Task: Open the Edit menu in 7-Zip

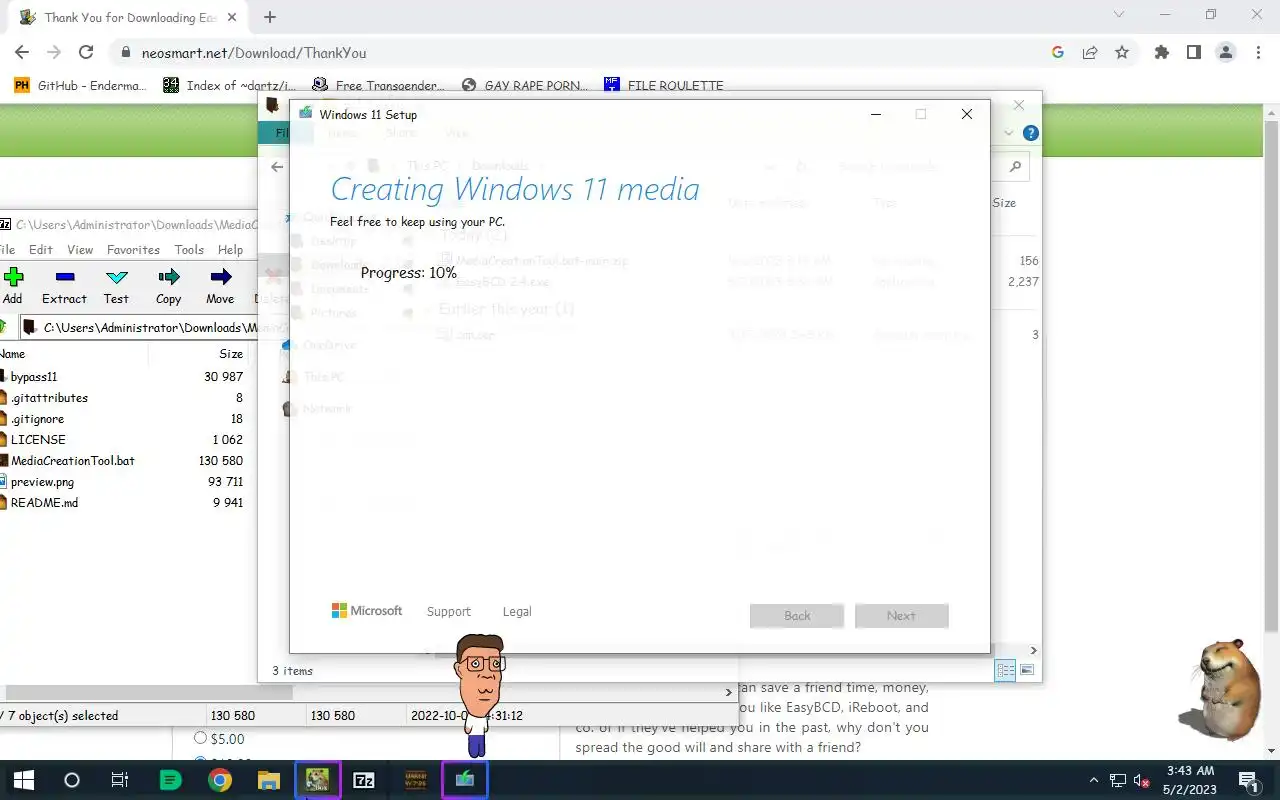Action: click(x=41, y=250)
